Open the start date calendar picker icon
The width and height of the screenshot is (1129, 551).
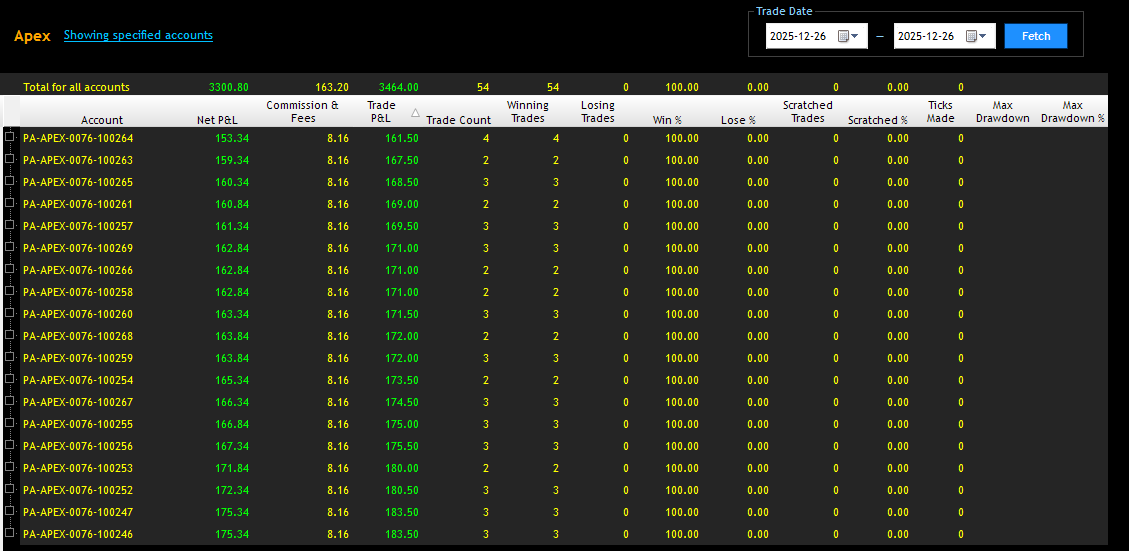[x=842, y=36]
